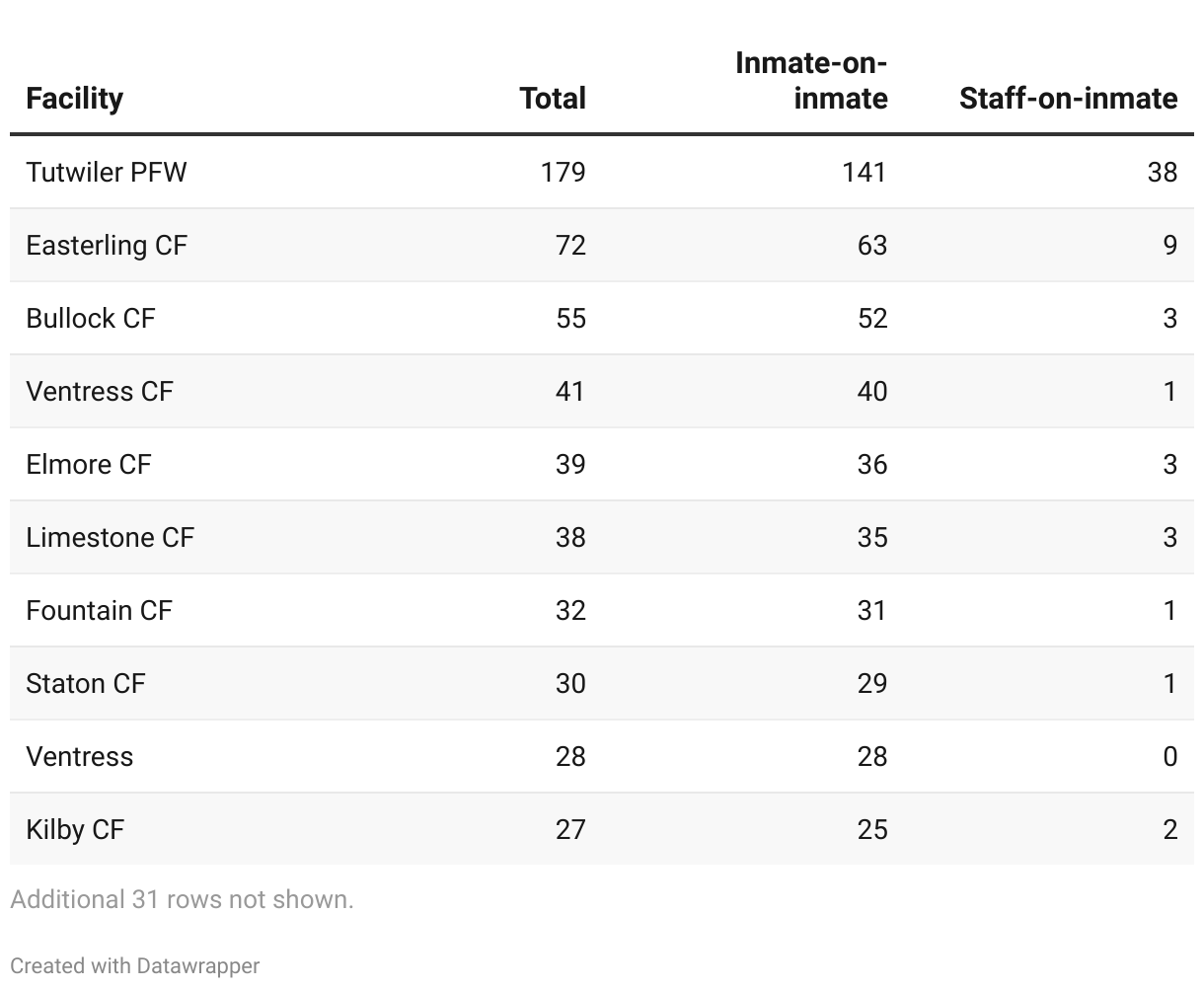Open the Created with Datawrapper link
Screen dimensions: 1204x989
(x=135, y=965)
